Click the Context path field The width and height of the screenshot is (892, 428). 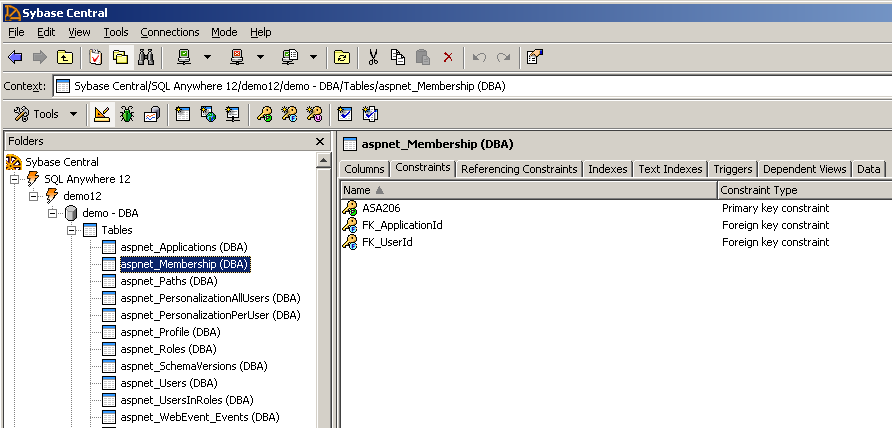(473, 87)
